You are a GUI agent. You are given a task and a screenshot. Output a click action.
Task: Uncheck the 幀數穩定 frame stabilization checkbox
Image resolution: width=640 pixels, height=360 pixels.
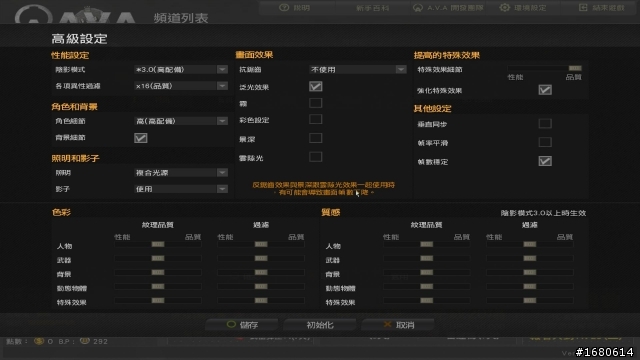[545, 161]
